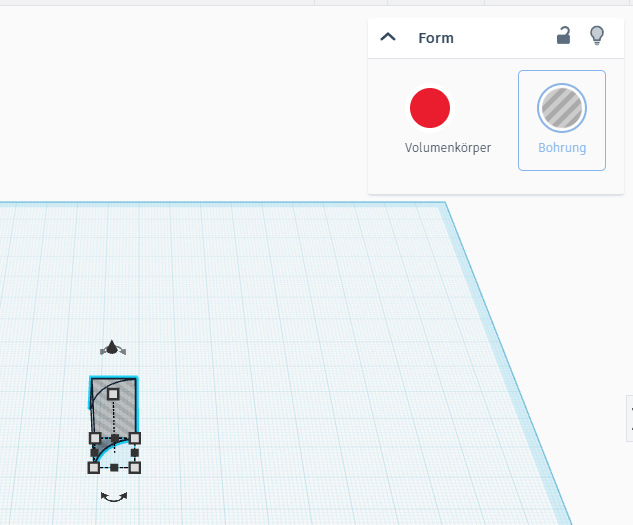Screen dimensions: 633x525
Task: Click the curved rotation arrow below shape
Action: [114, 497]
